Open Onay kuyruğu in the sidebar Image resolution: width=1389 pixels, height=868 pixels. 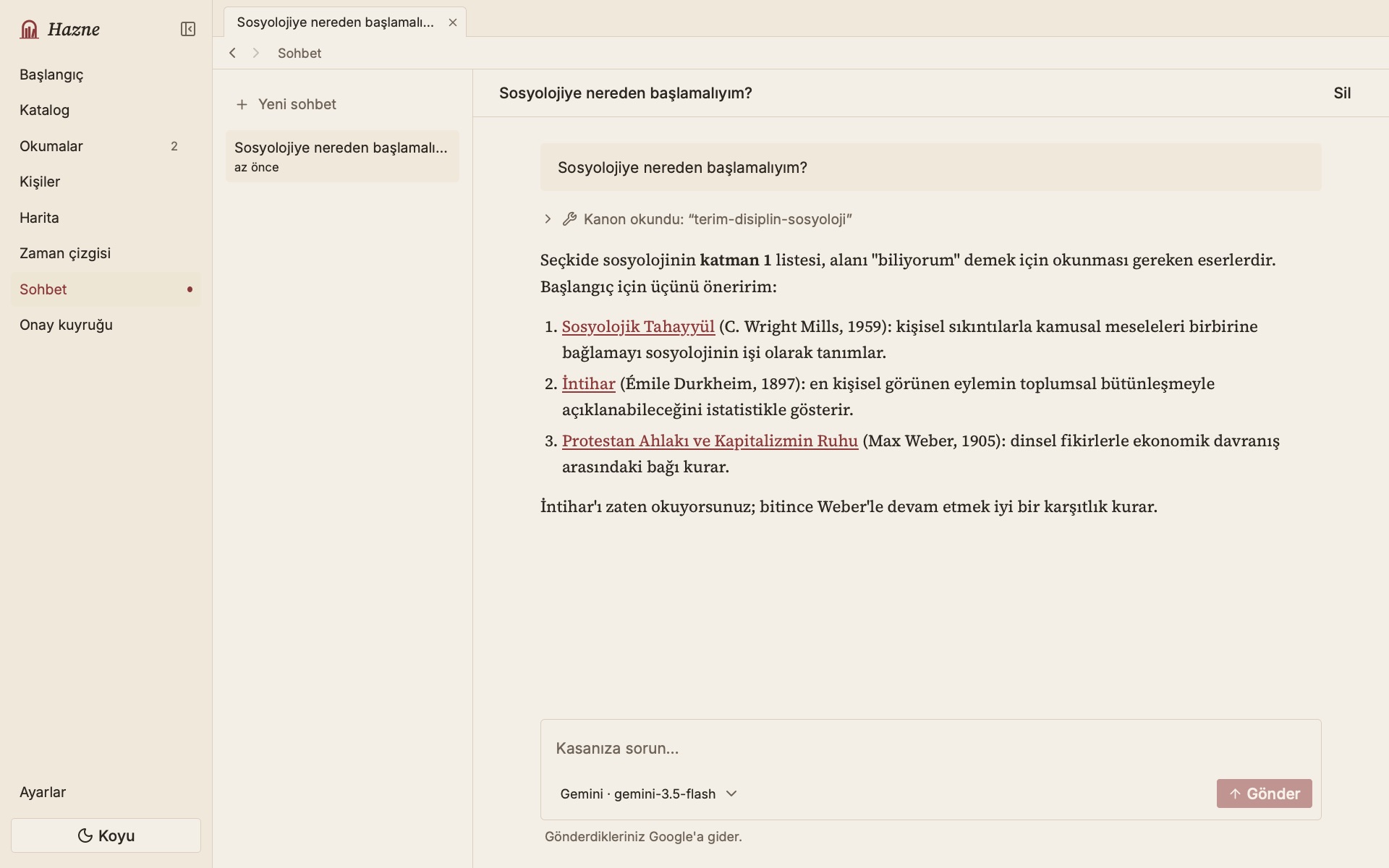click(106, 325)
